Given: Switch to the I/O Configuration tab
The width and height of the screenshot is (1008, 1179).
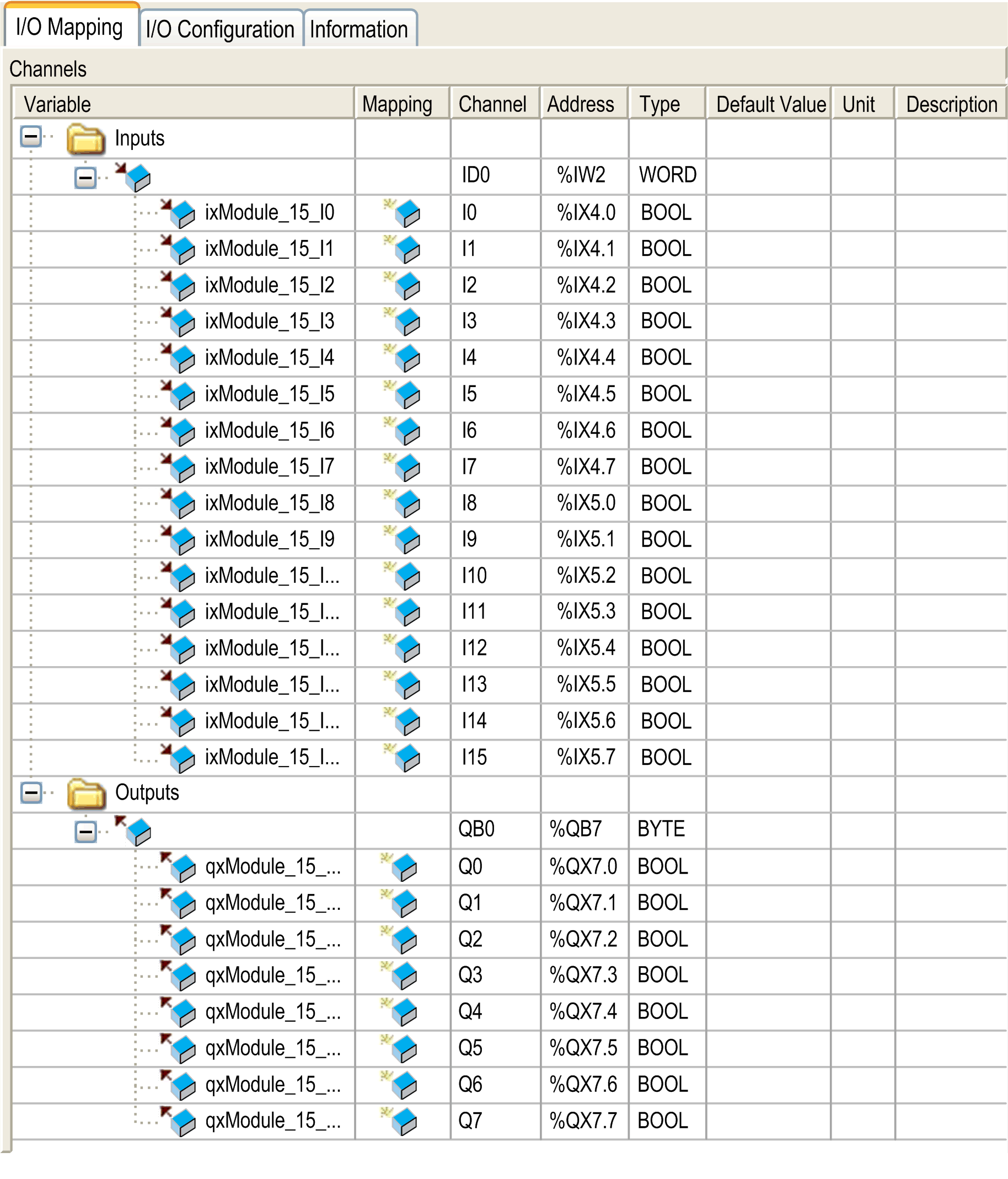Looking at the screenshot, I should [x=221, y=29].
